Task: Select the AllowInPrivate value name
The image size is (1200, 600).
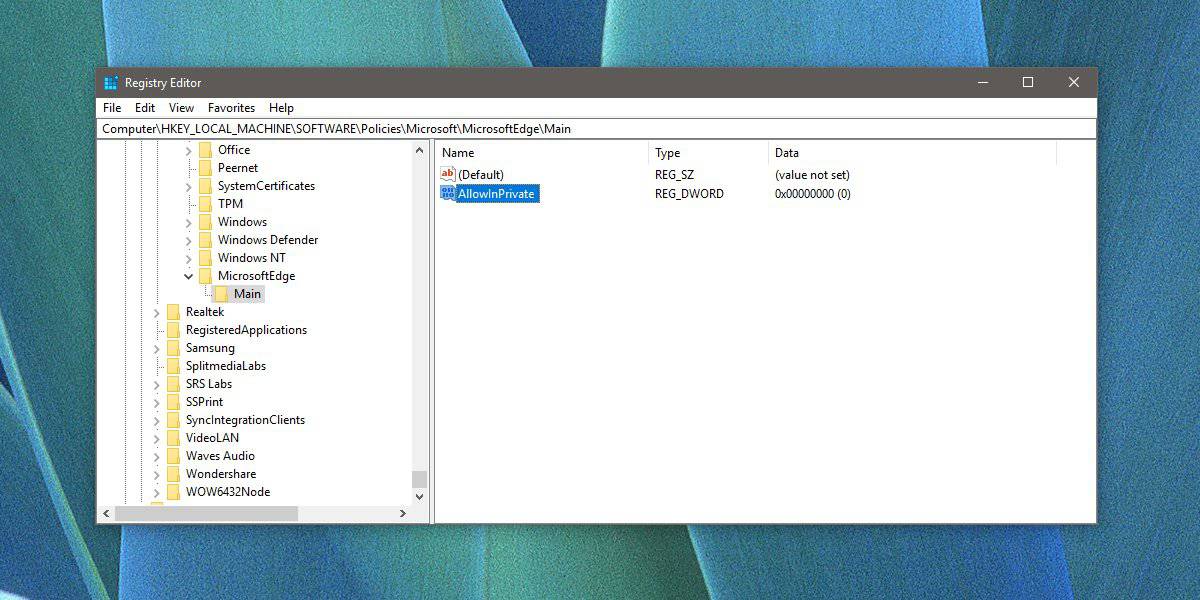Action: [497, 193]
